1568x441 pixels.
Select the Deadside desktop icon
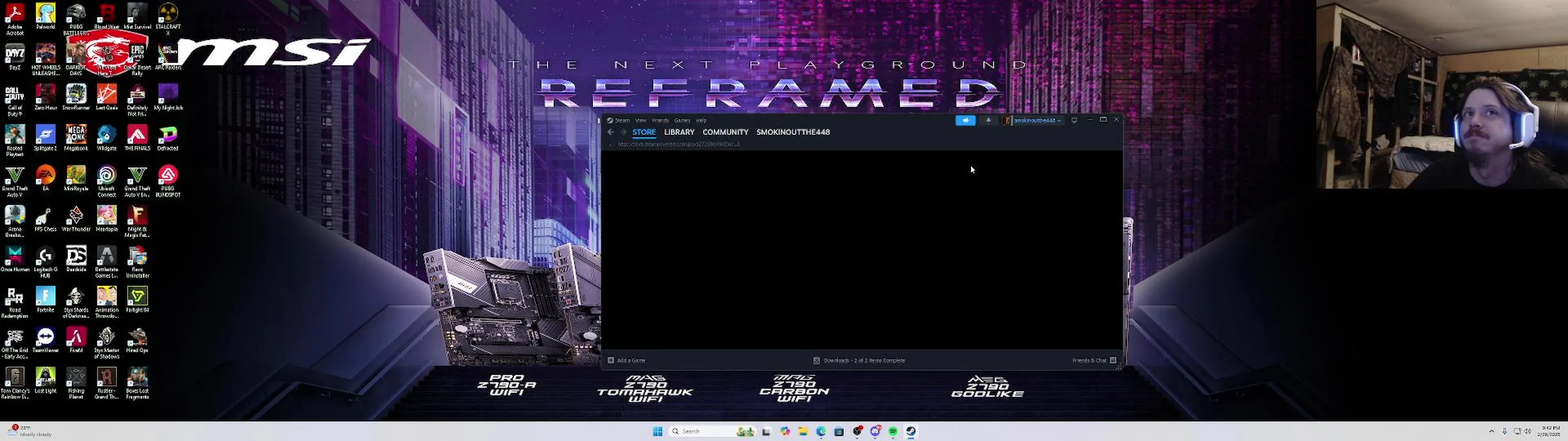76,259
